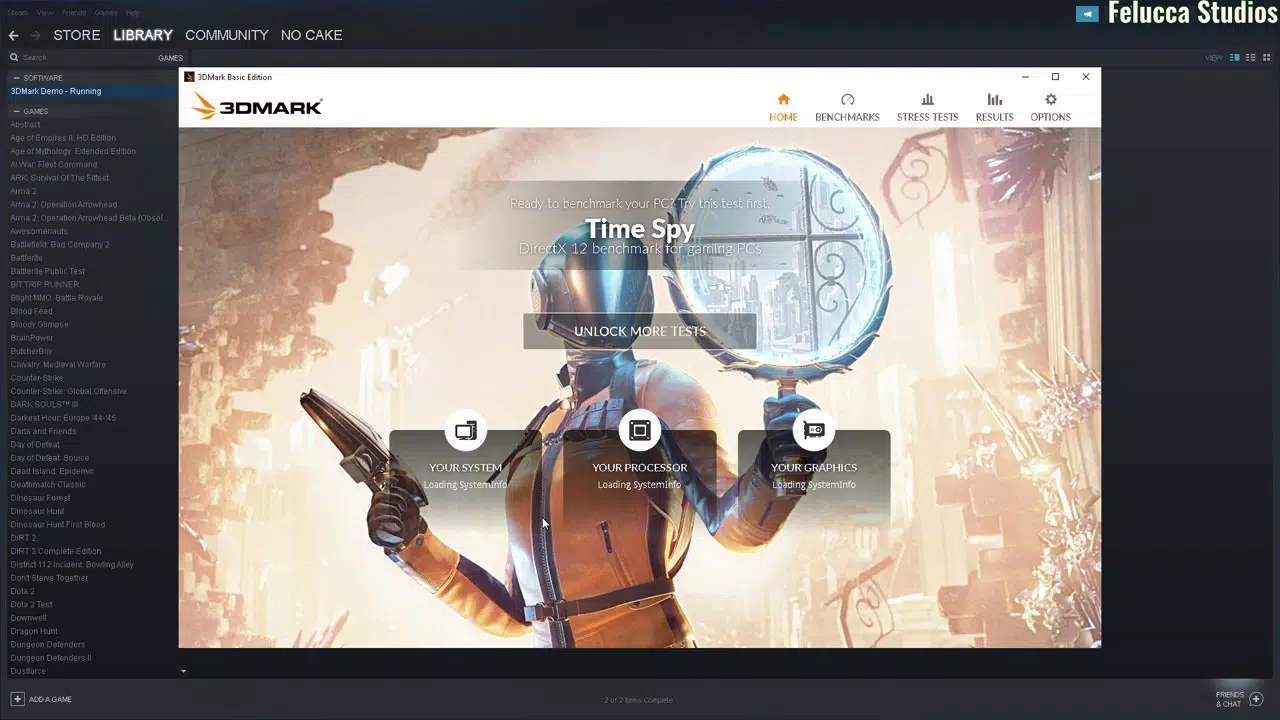Click the Time Spy benchmark title
The width and height of the screenshot is (1280, 720).
point(639,229)
